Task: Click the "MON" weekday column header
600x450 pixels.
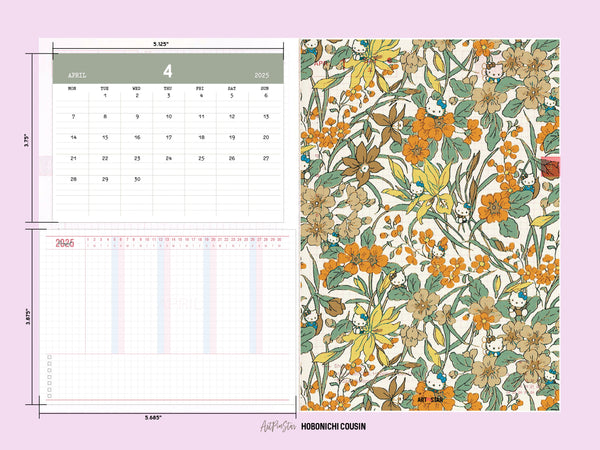Action: [x=71, y=88]
